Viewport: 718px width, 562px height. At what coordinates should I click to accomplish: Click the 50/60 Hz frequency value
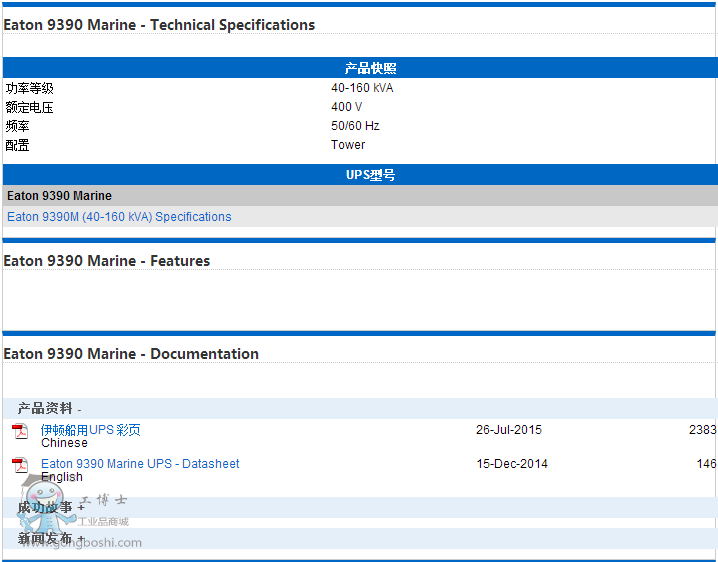[x=355, y=126]
